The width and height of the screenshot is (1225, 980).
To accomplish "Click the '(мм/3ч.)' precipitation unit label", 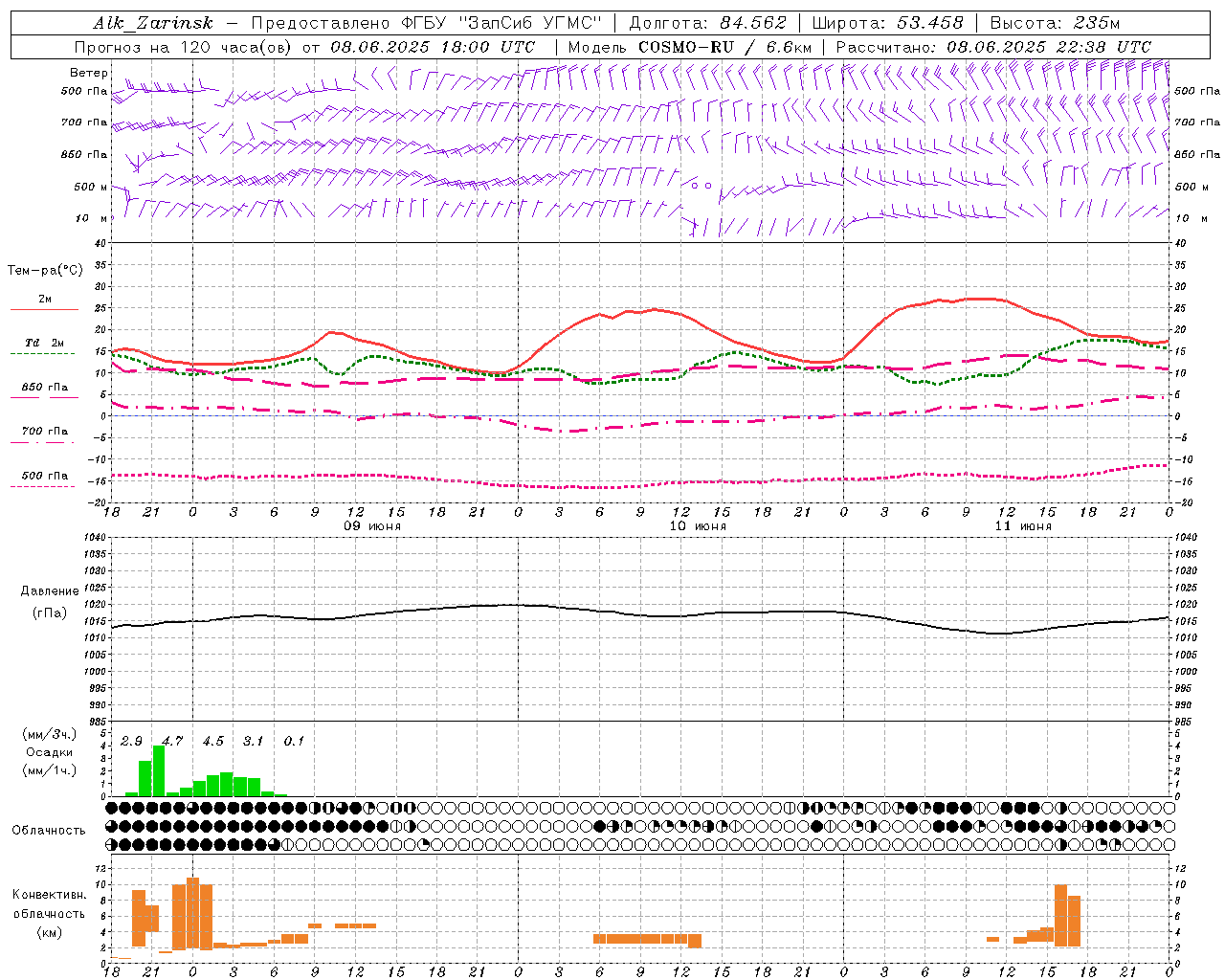I will 50,735.
